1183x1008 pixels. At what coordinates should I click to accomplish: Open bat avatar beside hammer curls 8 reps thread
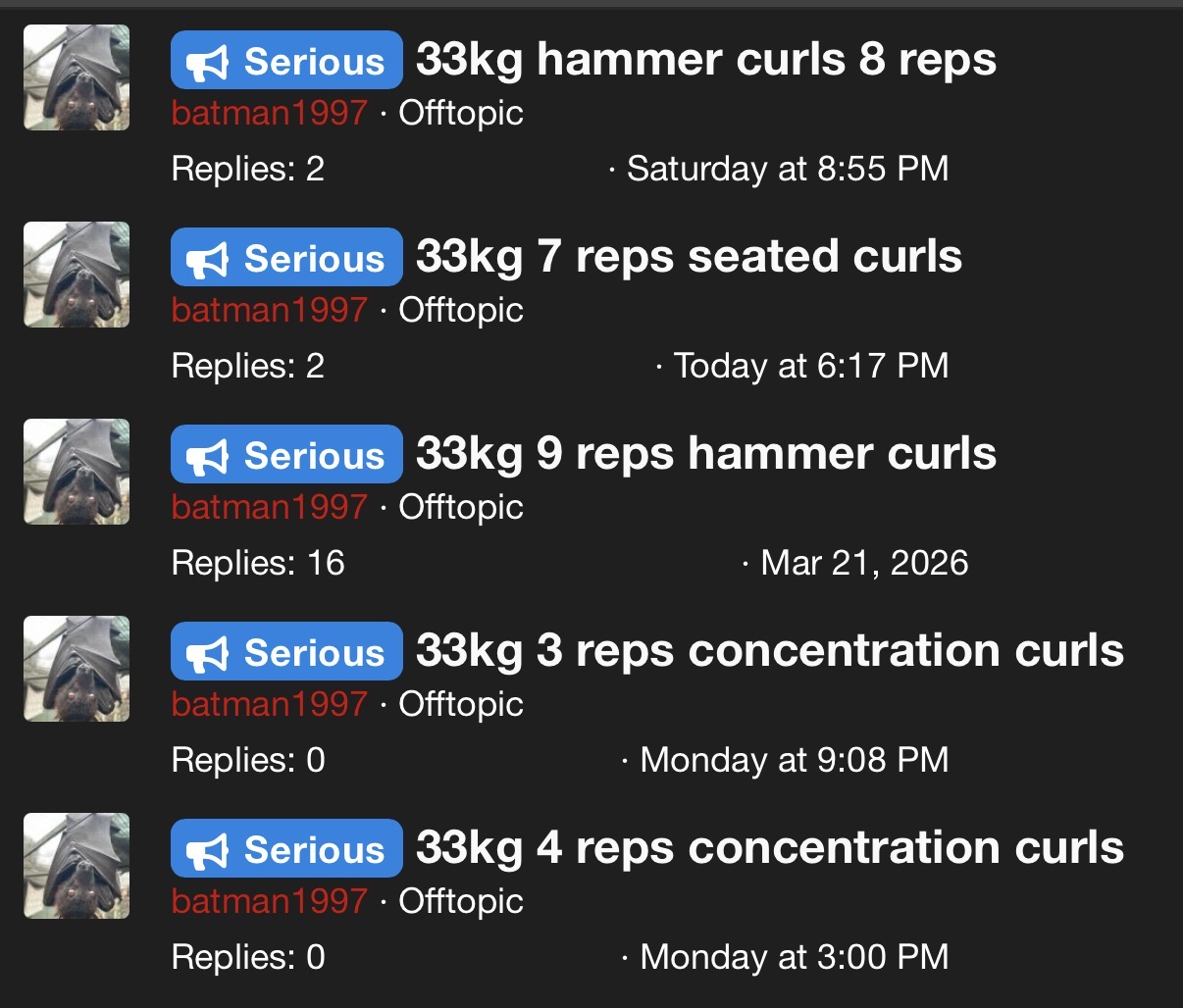tap(77, 77)
